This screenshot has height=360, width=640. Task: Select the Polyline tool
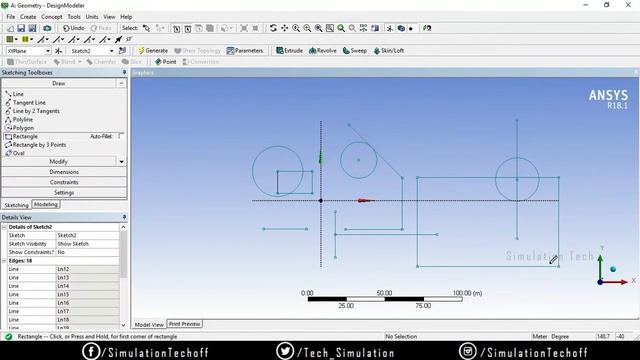pyautogui.click(x=19, y=120)
